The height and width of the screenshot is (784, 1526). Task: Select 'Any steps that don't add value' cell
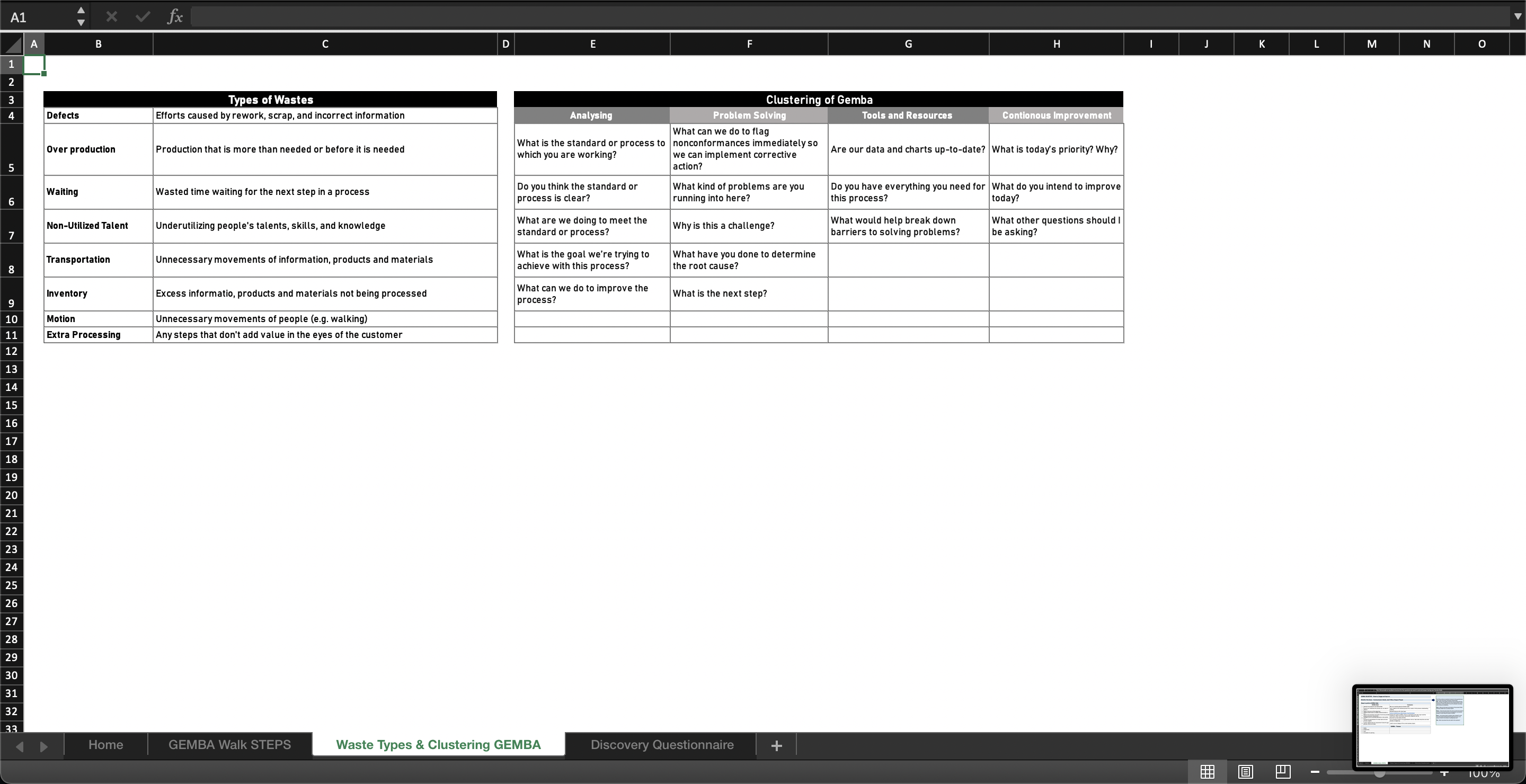[x=325, y=335]
